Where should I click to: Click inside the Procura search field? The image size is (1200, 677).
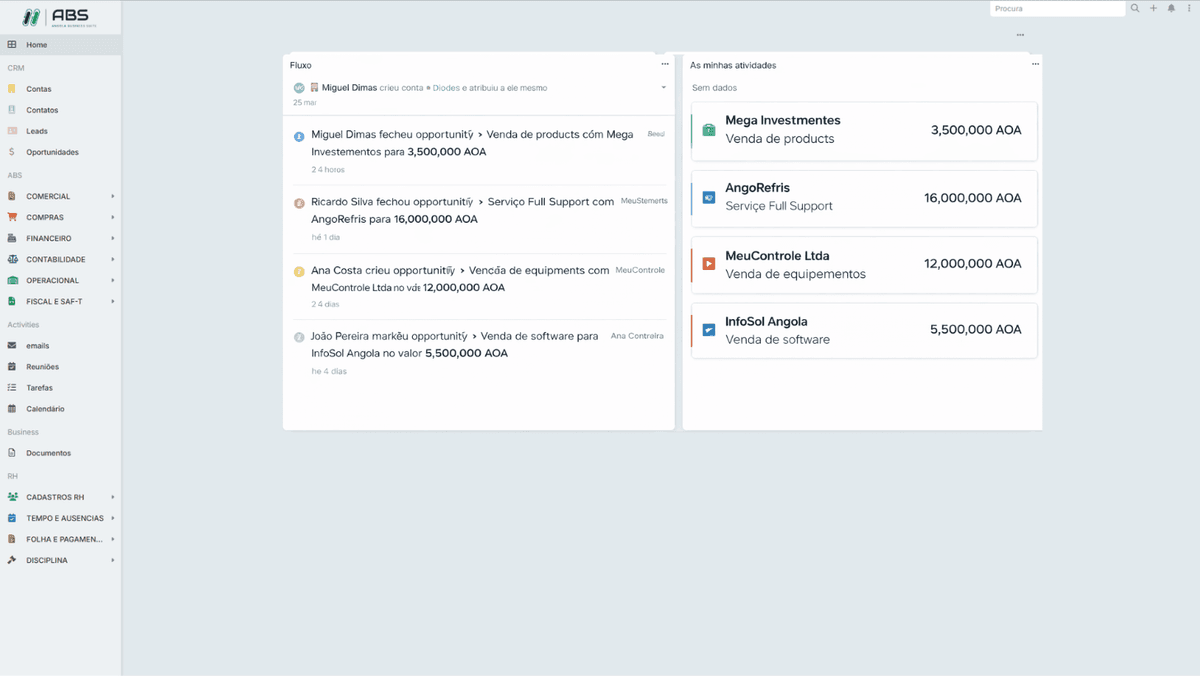pos(1057,8)
